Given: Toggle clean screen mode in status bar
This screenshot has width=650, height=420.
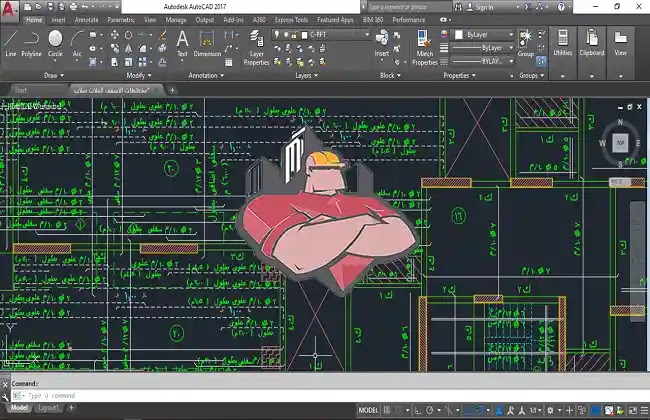Looking at the screenshot, I should click(633, 410).
